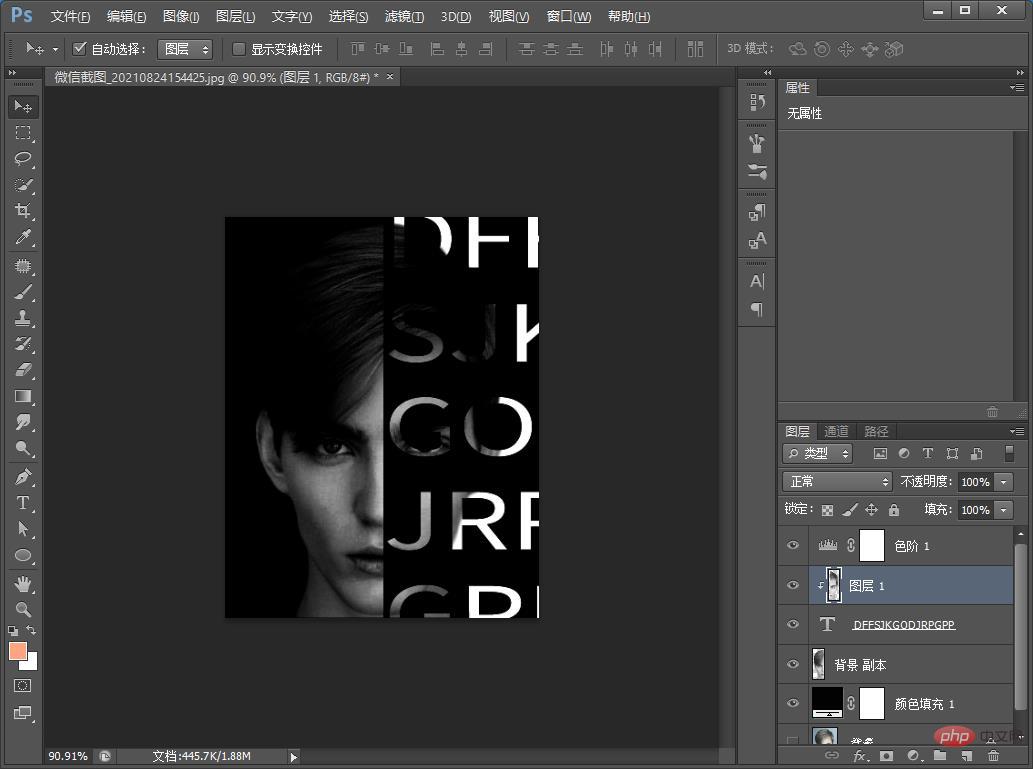Select the Quick Selection tool
Viewport: 1033px width, 769px height.
tap(23, 185)
